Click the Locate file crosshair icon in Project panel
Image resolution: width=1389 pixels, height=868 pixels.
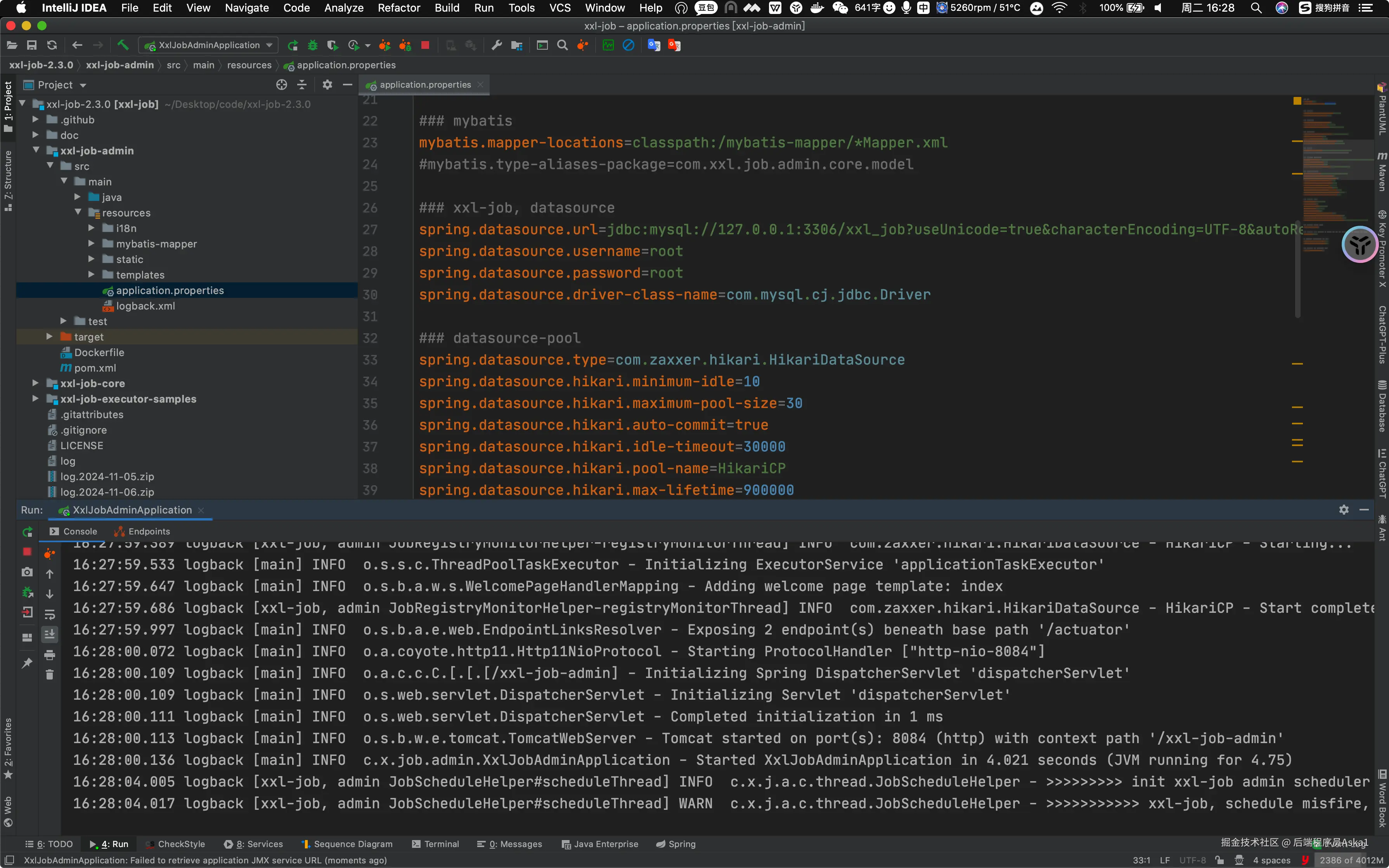[x=281, y=85]
